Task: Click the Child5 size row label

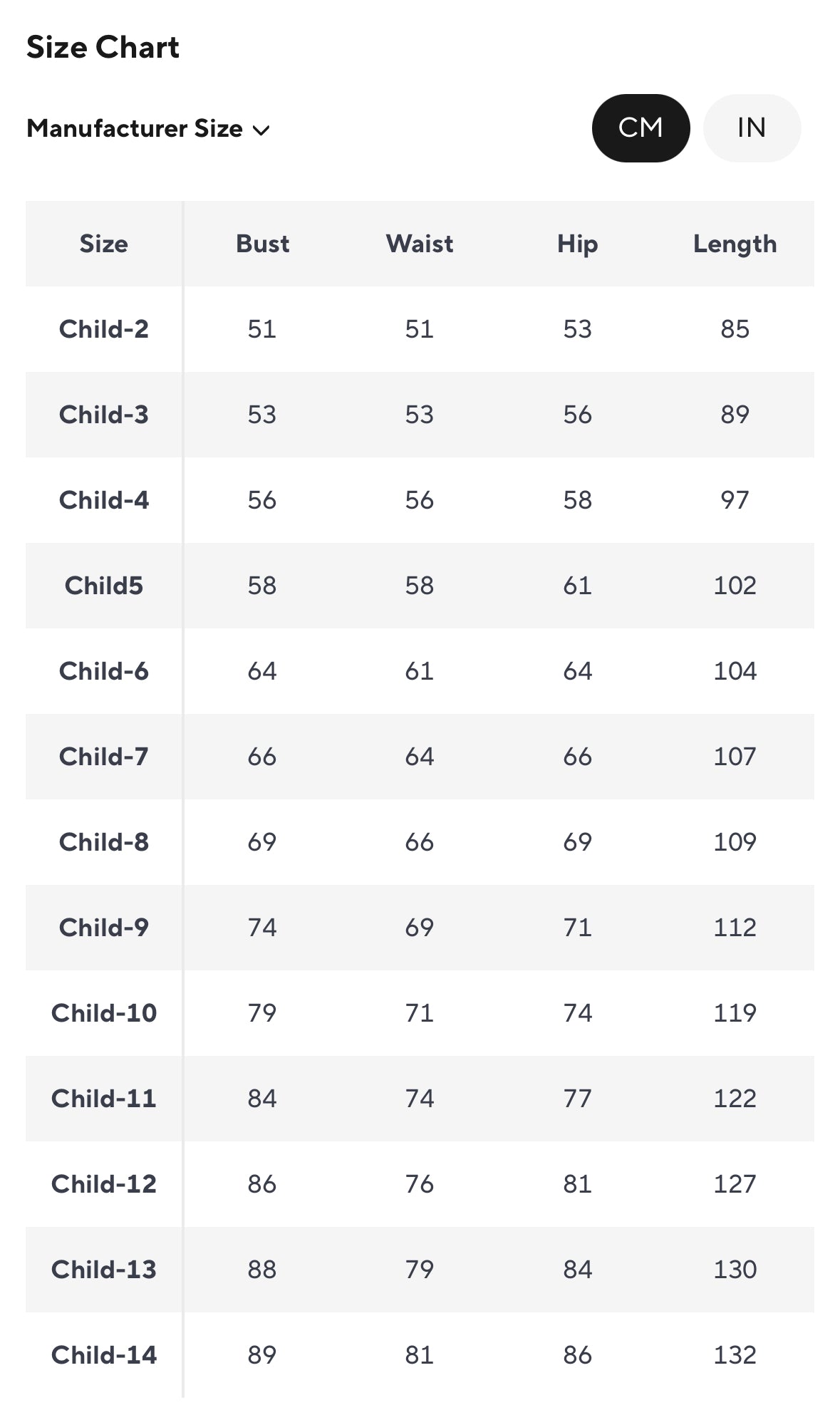Action: coord(104,586)
